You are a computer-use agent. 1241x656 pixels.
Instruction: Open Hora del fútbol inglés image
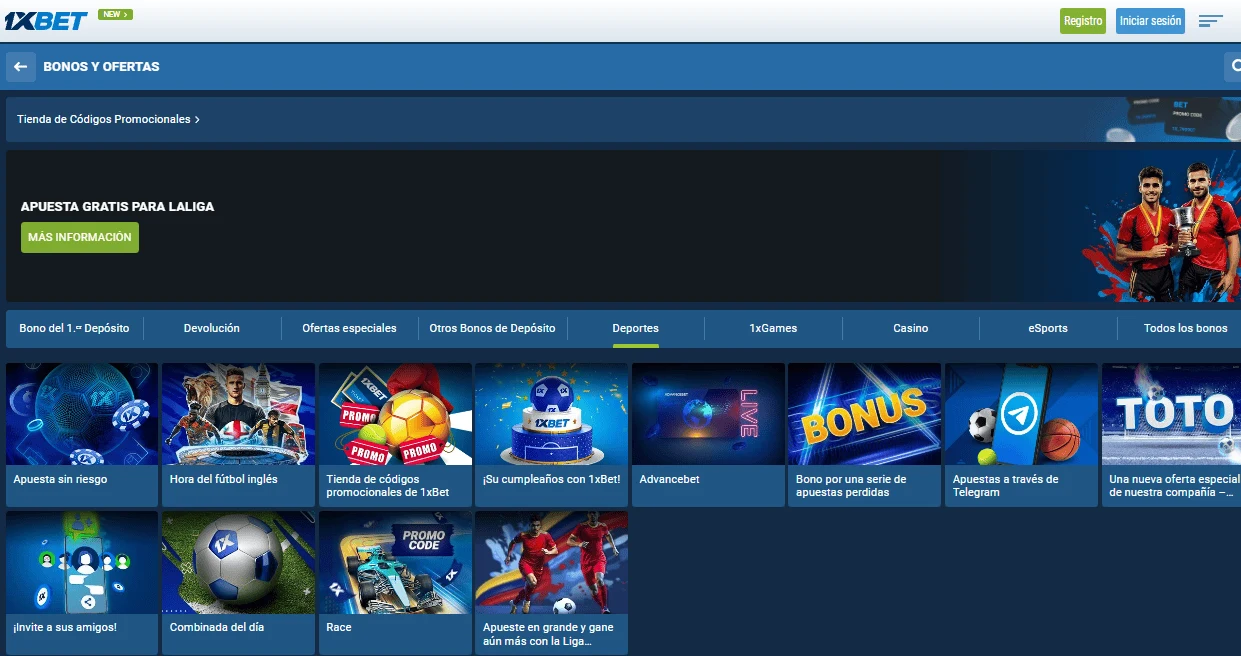coord(238,414)
